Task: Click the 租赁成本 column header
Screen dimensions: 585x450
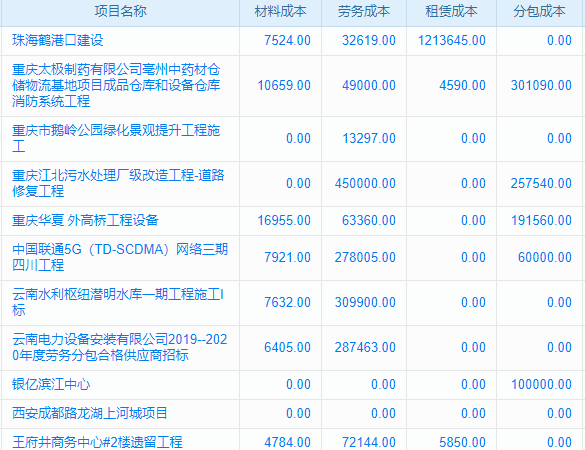Action: coord(451,11)
